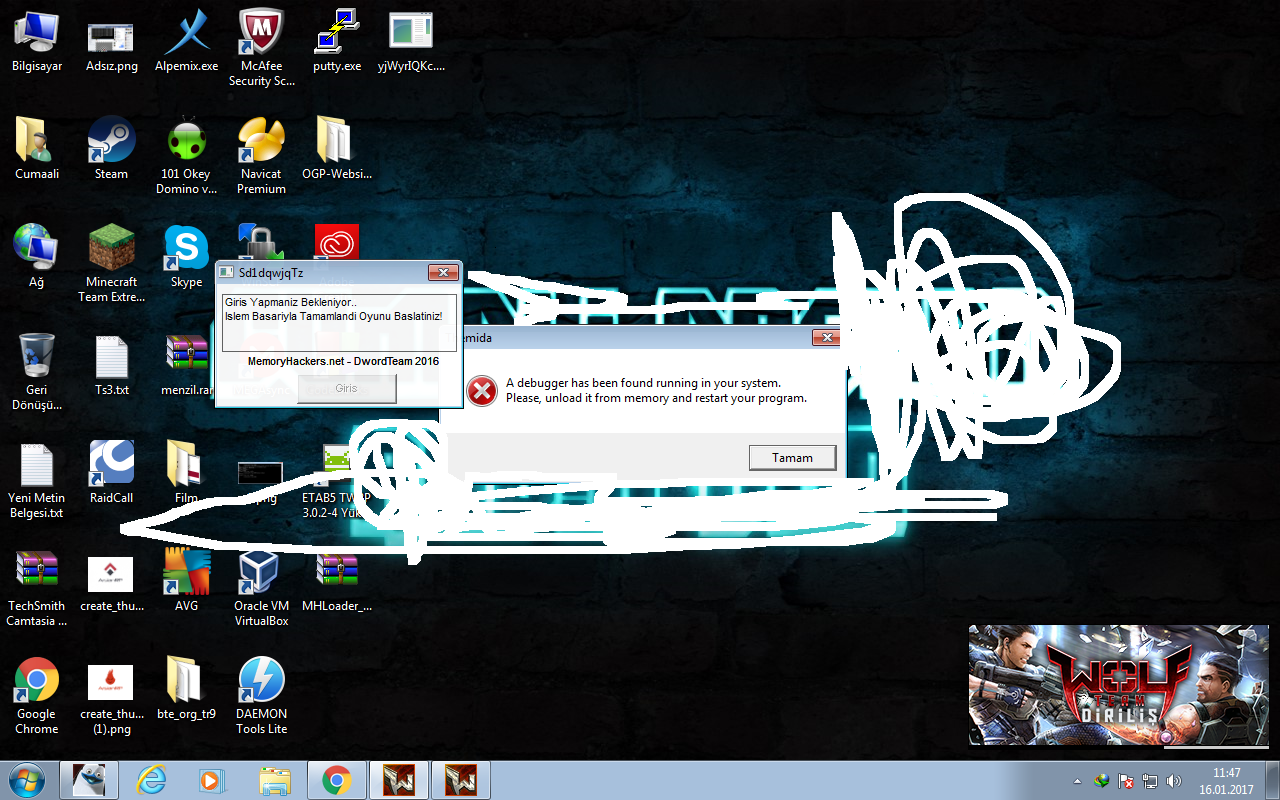This screenshot has height=800, width=1280.
Task: Click the MemoryHackers.net - DwordTeam 2016 label
Action: point(343,361)
